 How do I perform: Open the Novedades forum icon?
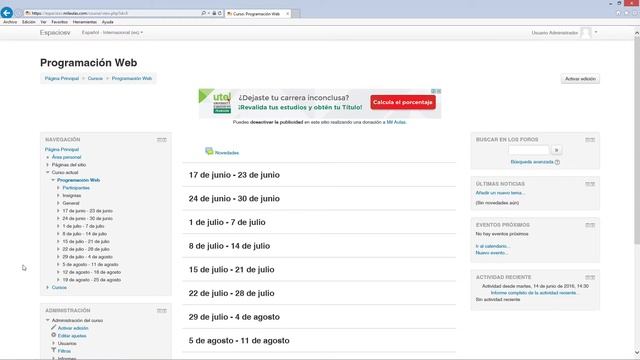[x=209, y=151]
